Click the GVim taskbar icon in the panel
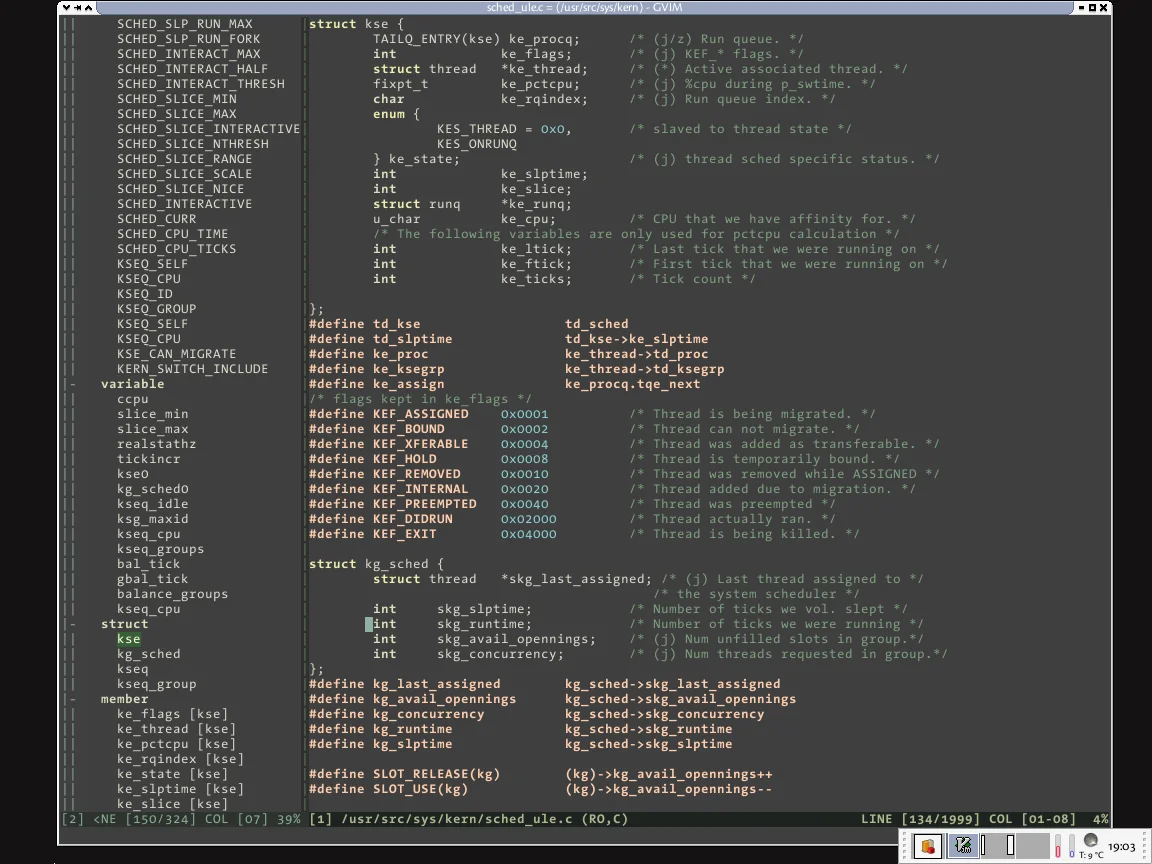The height and width of the screenshot is (864, 1152). (x=962, y=846)
